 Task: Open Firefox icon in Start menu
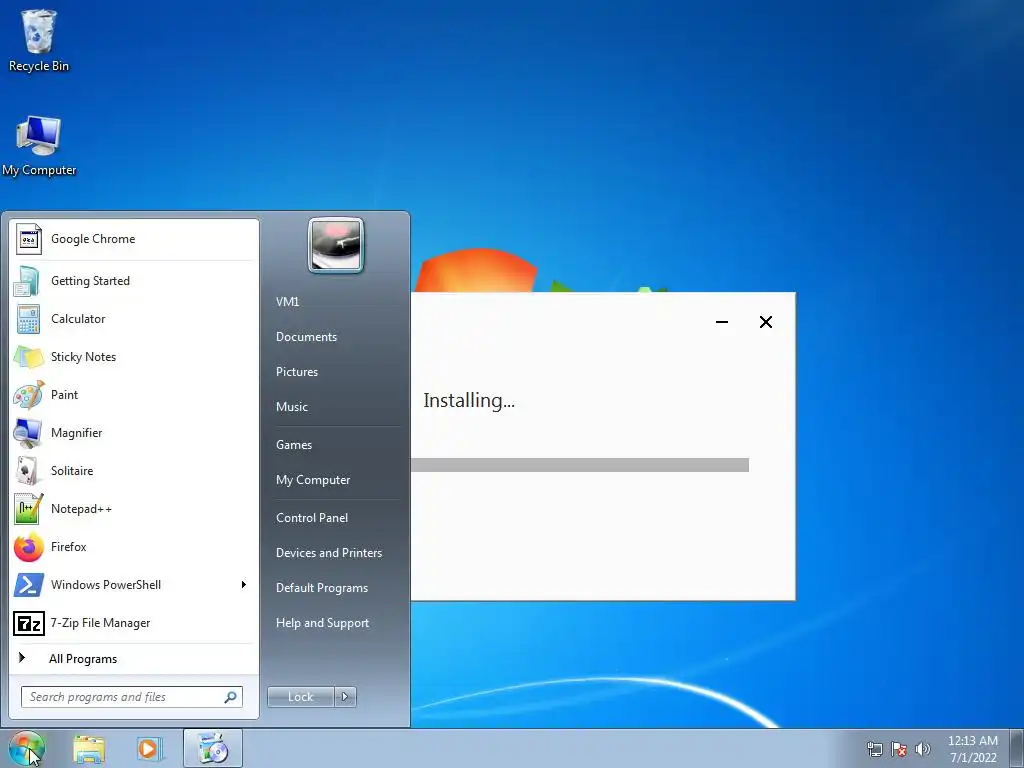[28, 547]
